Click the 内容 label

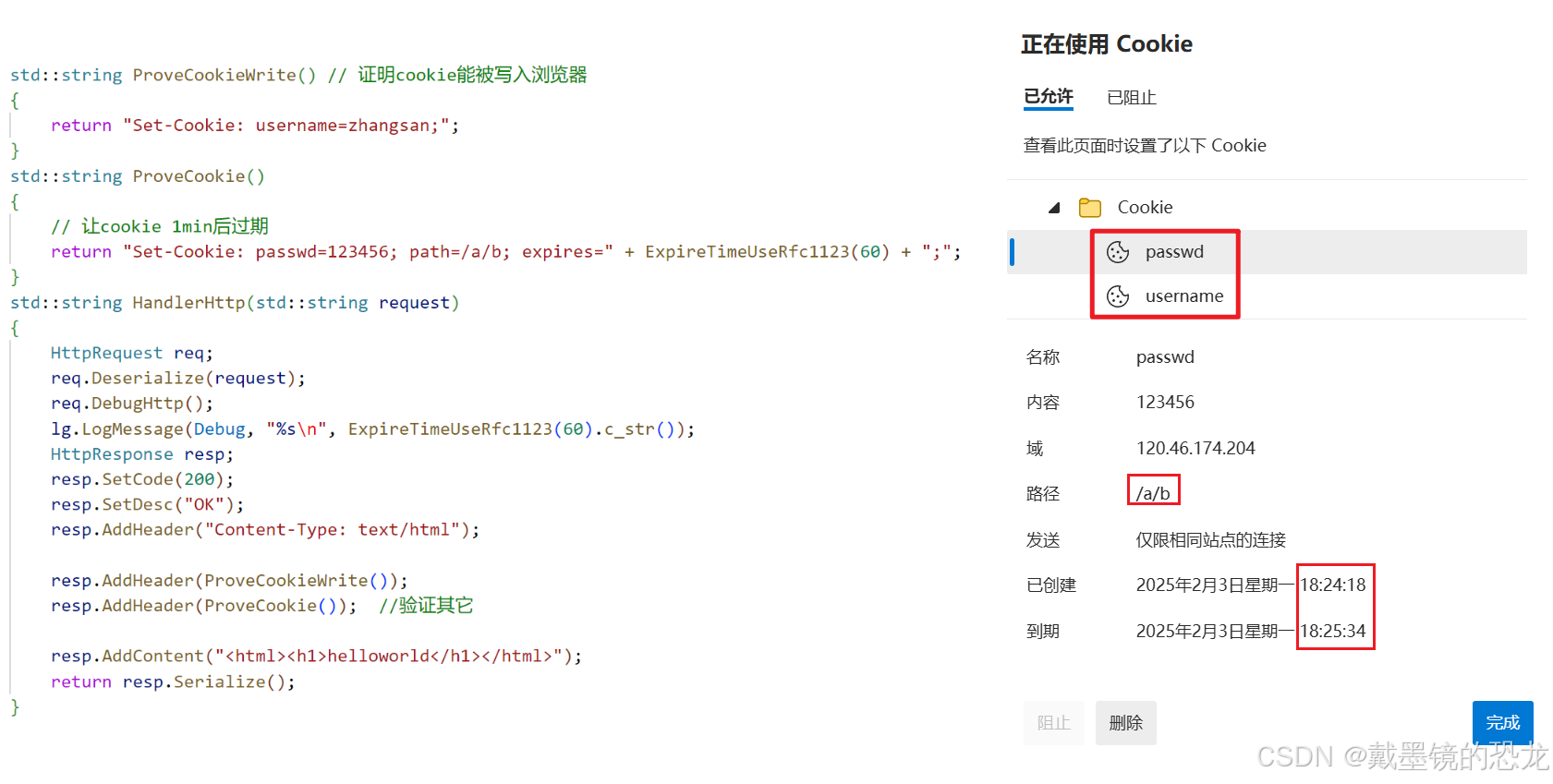pos(1043,403)
